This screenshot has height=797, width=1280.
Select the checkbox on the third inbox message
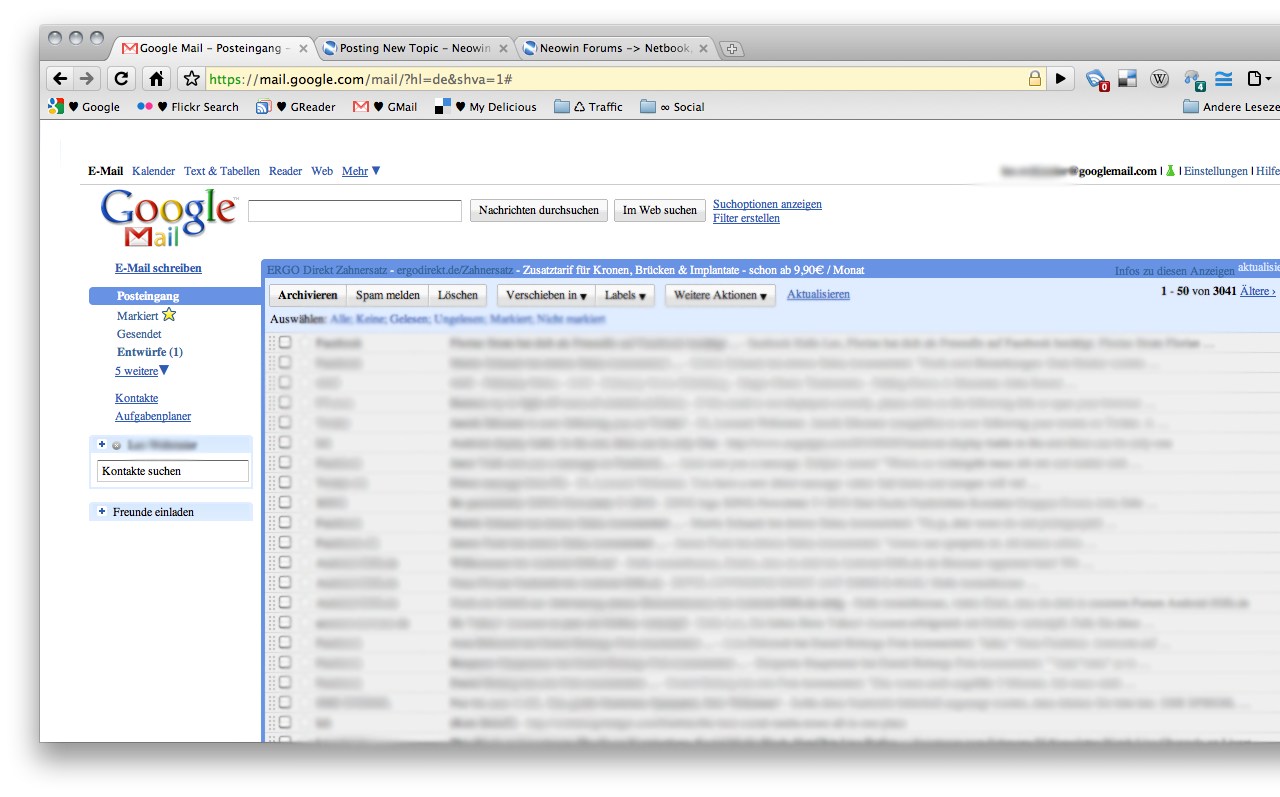tap(285, 382)
